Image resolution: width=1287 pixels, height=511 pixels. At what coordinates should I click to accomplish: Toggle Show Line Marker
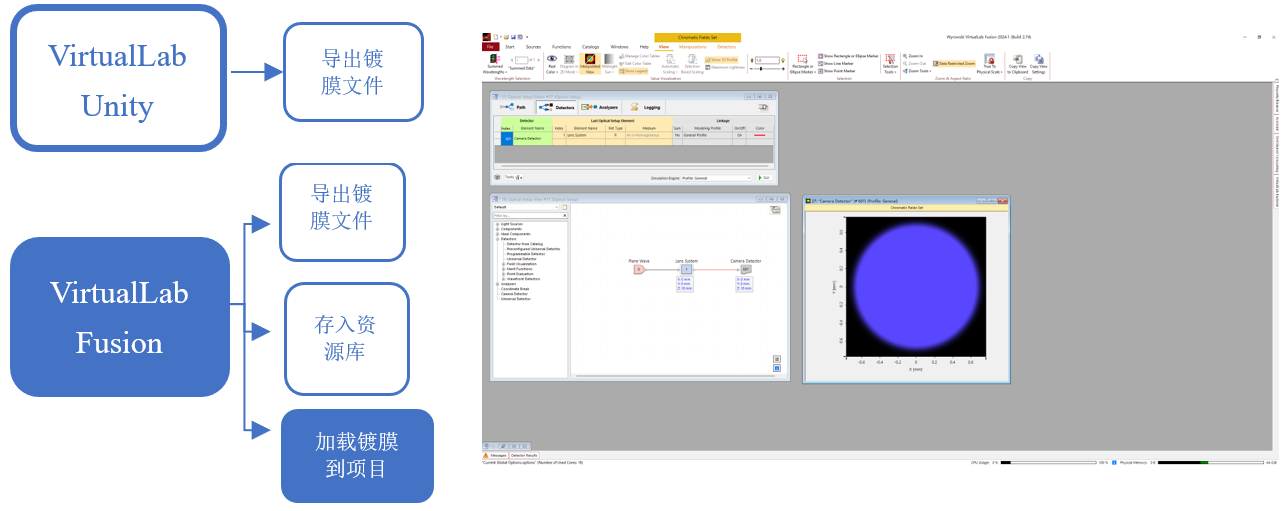click(835, 63)
